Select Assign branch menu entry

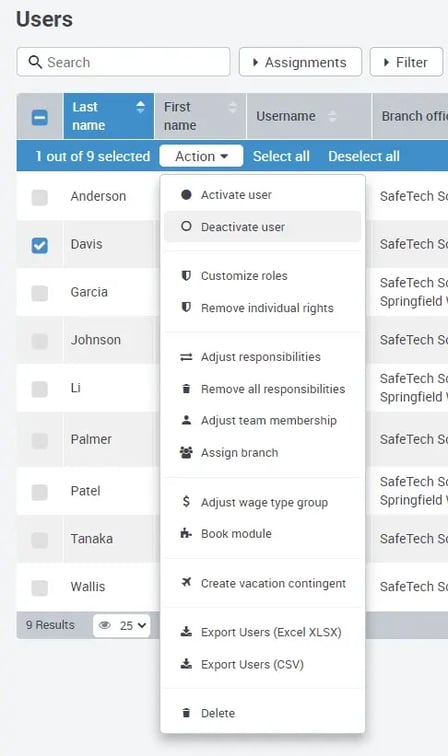pos(262,452)
